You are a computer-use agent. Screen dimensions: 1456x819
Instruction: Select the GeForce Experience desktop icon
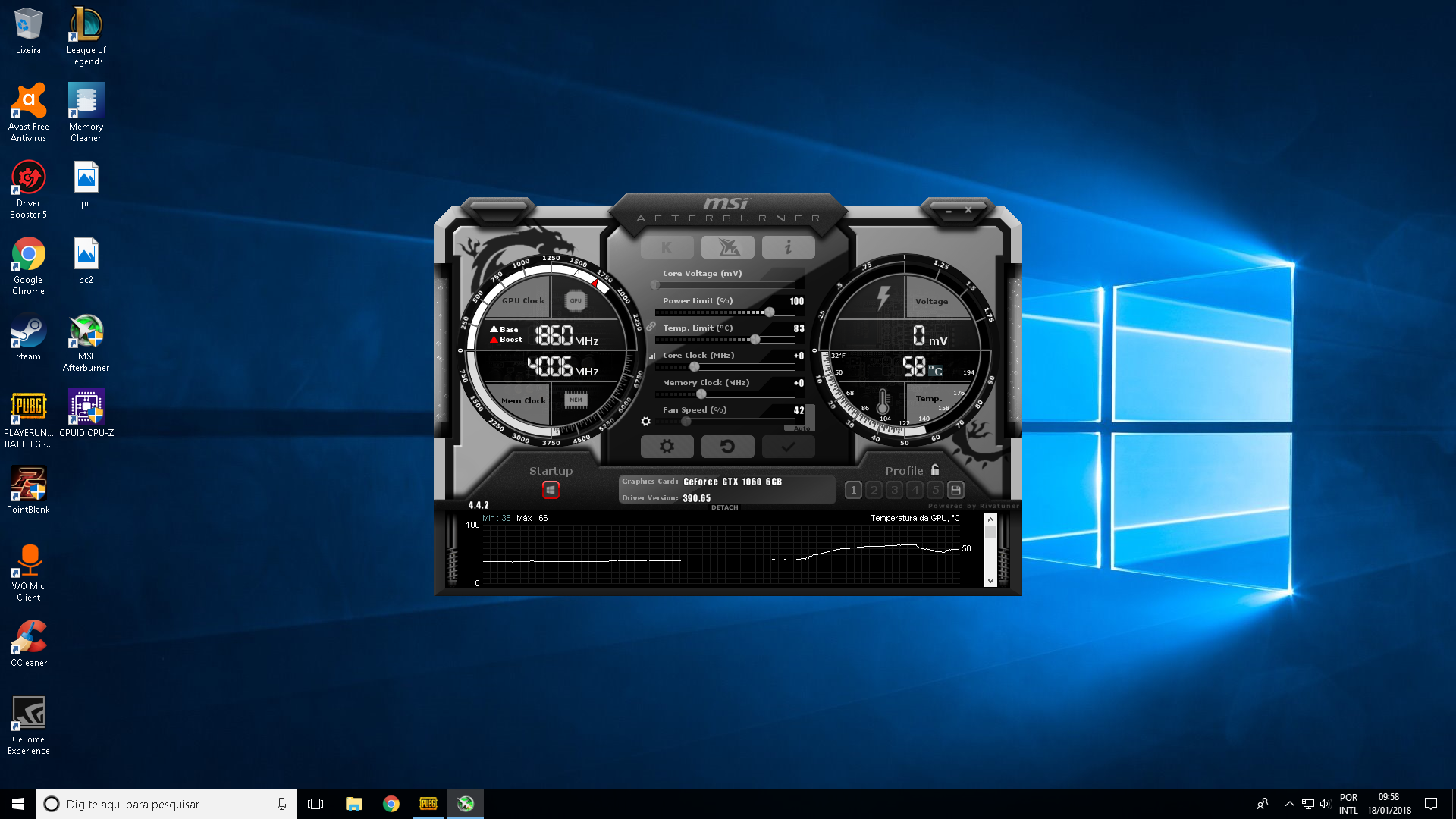28,726
